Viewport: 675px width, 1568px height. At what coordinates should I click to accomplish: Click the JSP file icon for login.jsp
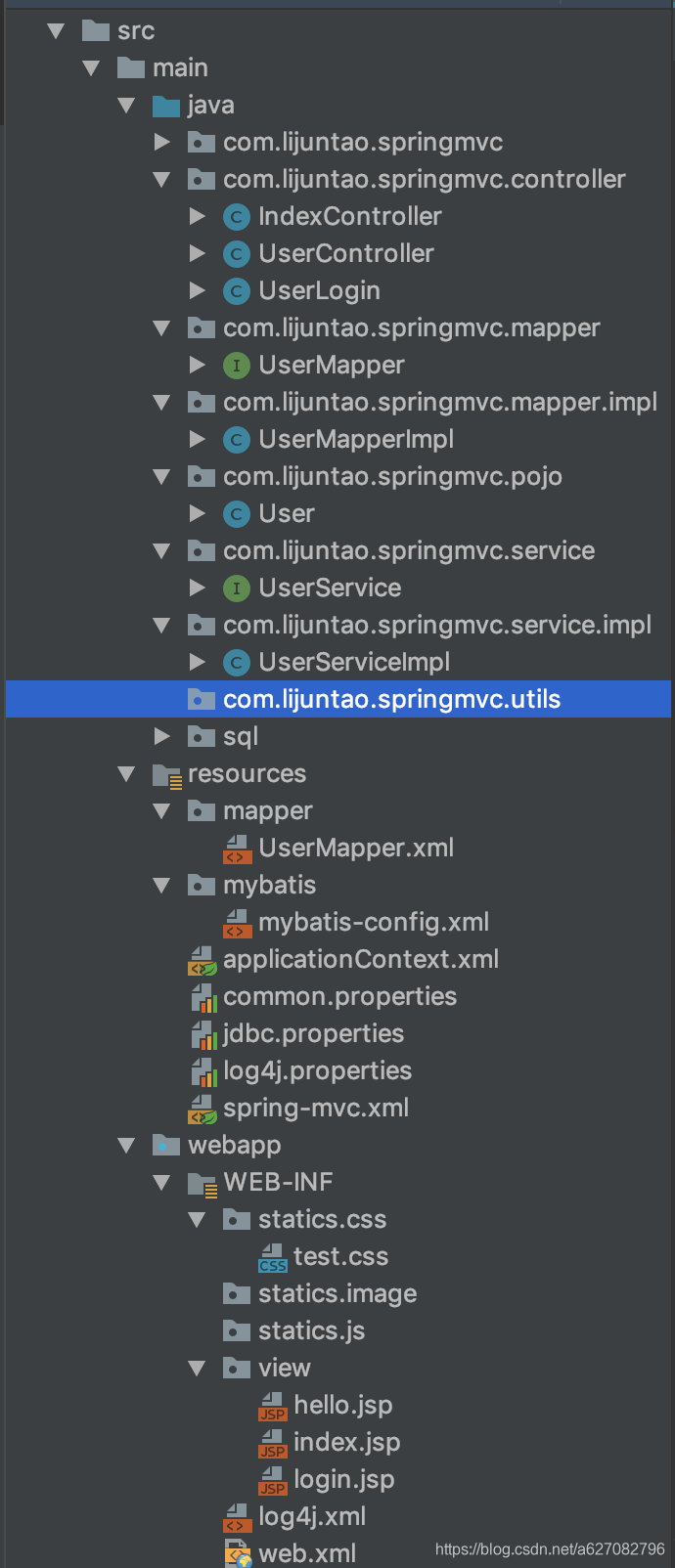point(272,1479)
